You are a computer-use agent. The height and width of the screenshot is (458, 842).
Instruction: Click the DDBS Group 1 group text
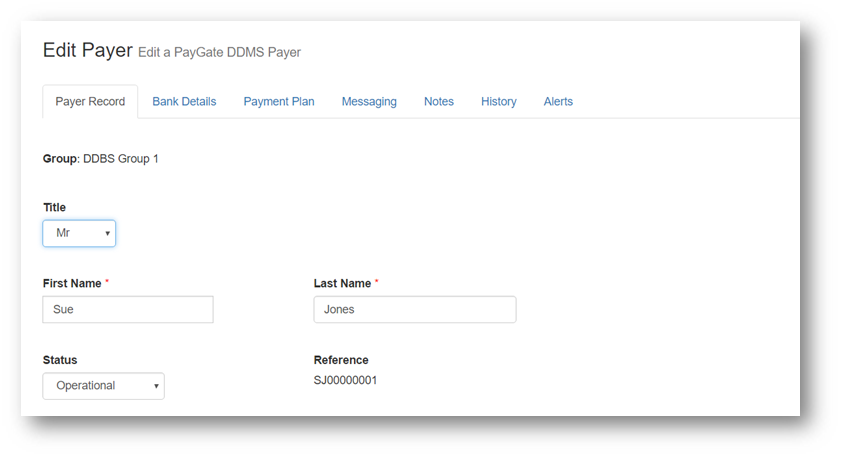coord(120,159)
